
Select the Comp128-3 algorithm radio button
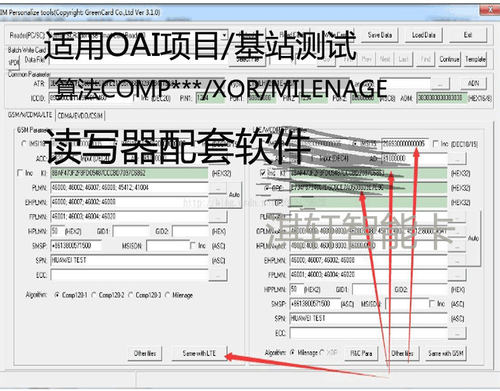pos(131,295)
